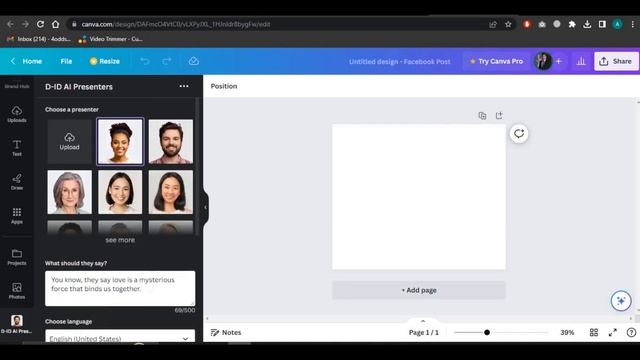Reload the Canva page
Image resolution: width=640 pixels, height=360 pixels.
40,24
